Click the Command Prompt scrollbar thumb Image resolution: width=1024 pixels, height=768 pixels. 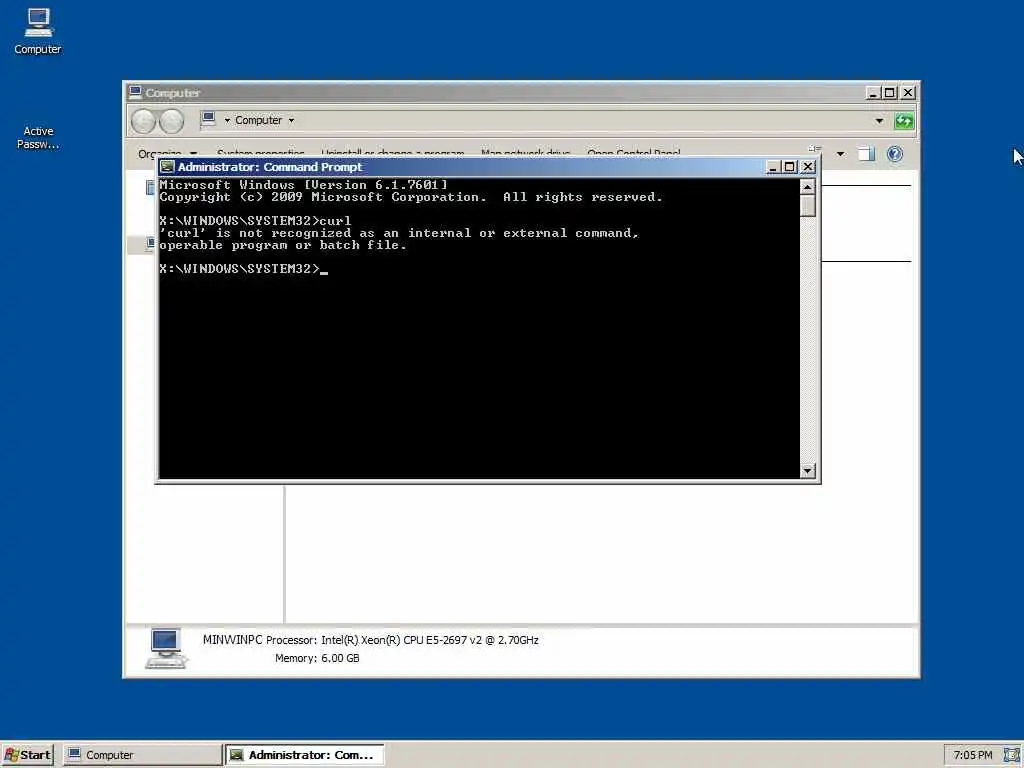click(x=808, y=205)
